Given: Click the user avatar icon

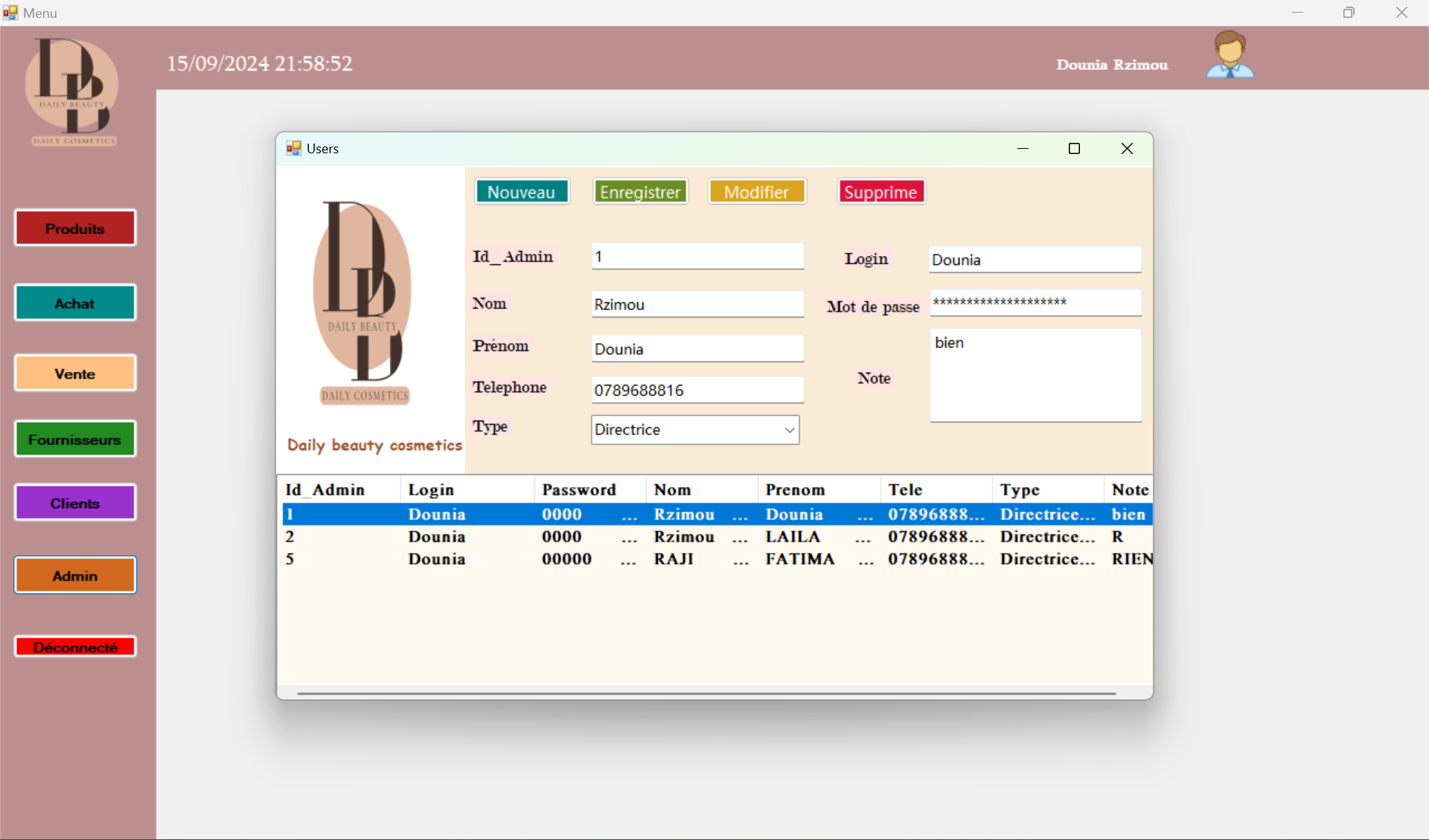Looking at the screenshot, I should click(x=1230, y=56).
